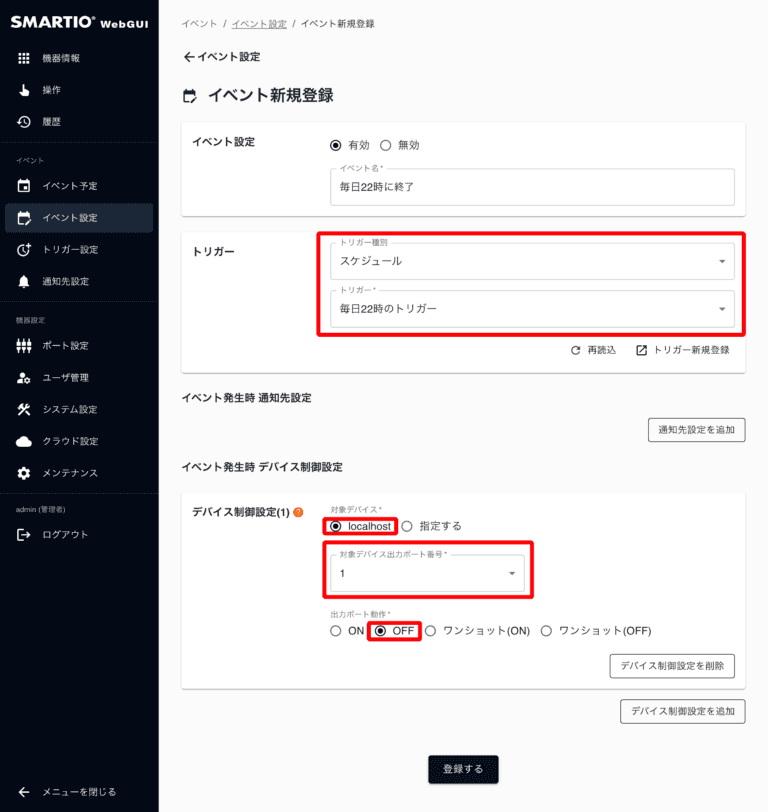Click the ポート設定 sliders icon

pyautogui.click(x=24, y=345)
